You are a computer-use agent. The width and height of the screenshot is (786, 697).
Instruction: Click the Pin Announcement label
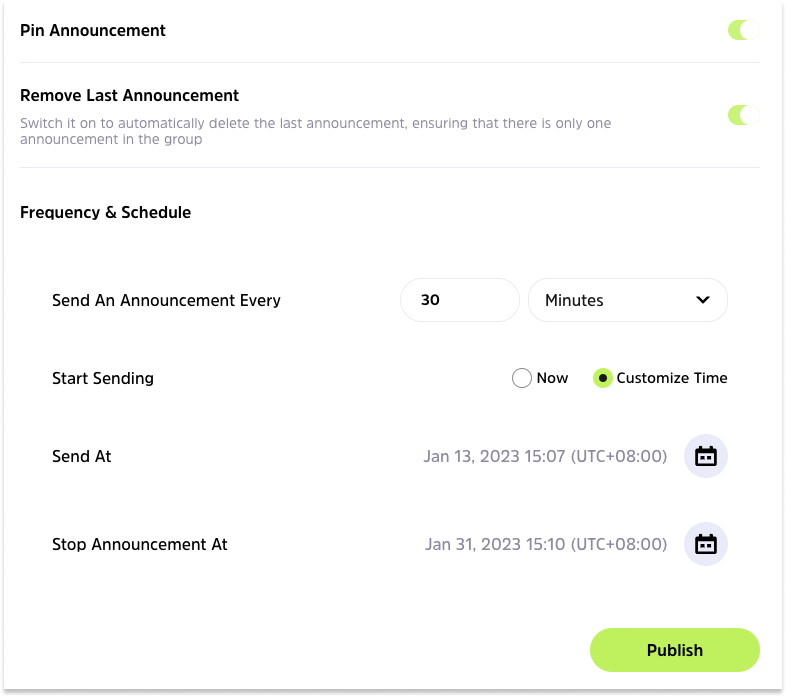[x=93, y=30]
